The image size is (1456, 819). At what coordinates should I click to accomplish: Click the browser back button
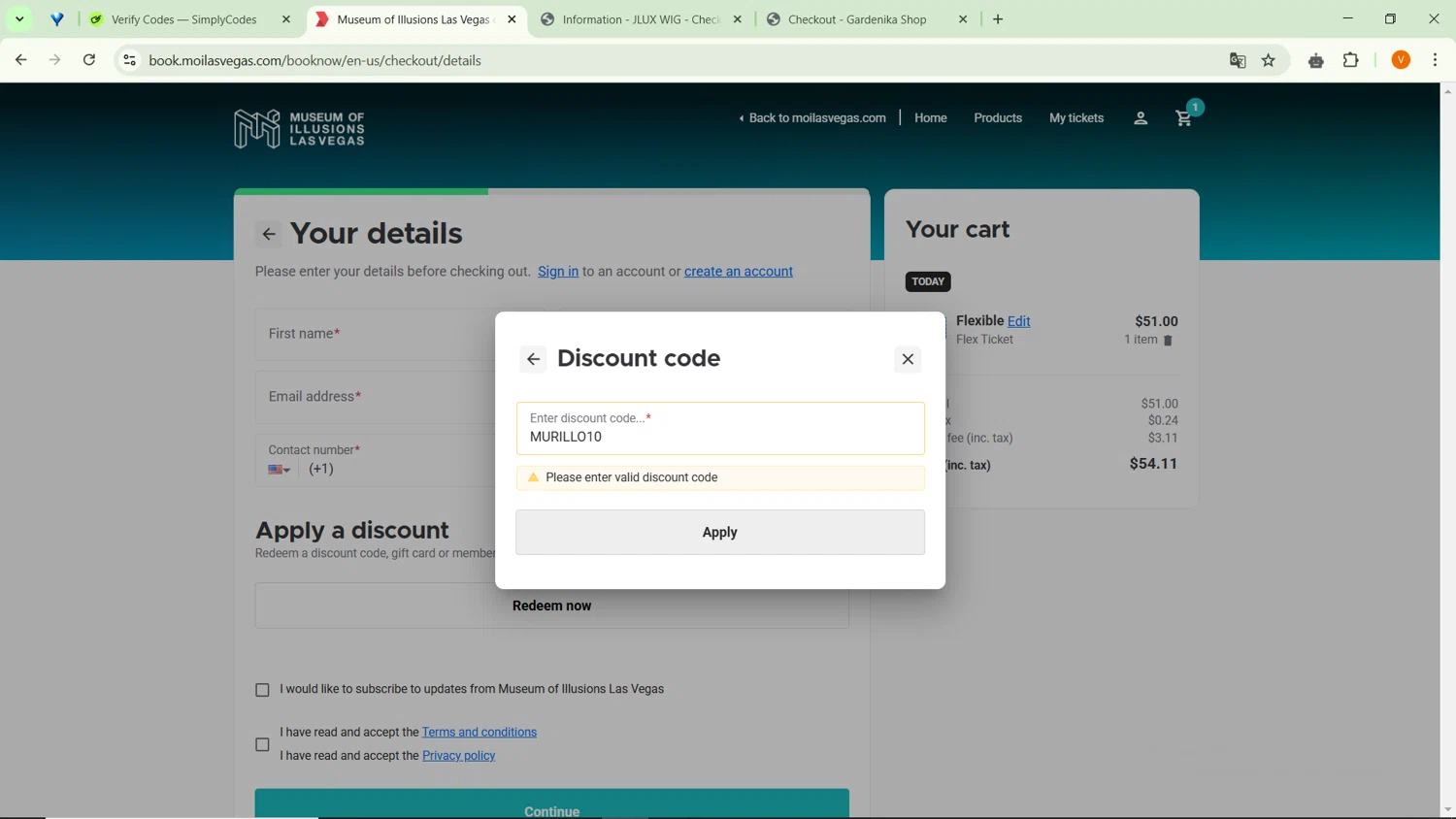[21, 60]
